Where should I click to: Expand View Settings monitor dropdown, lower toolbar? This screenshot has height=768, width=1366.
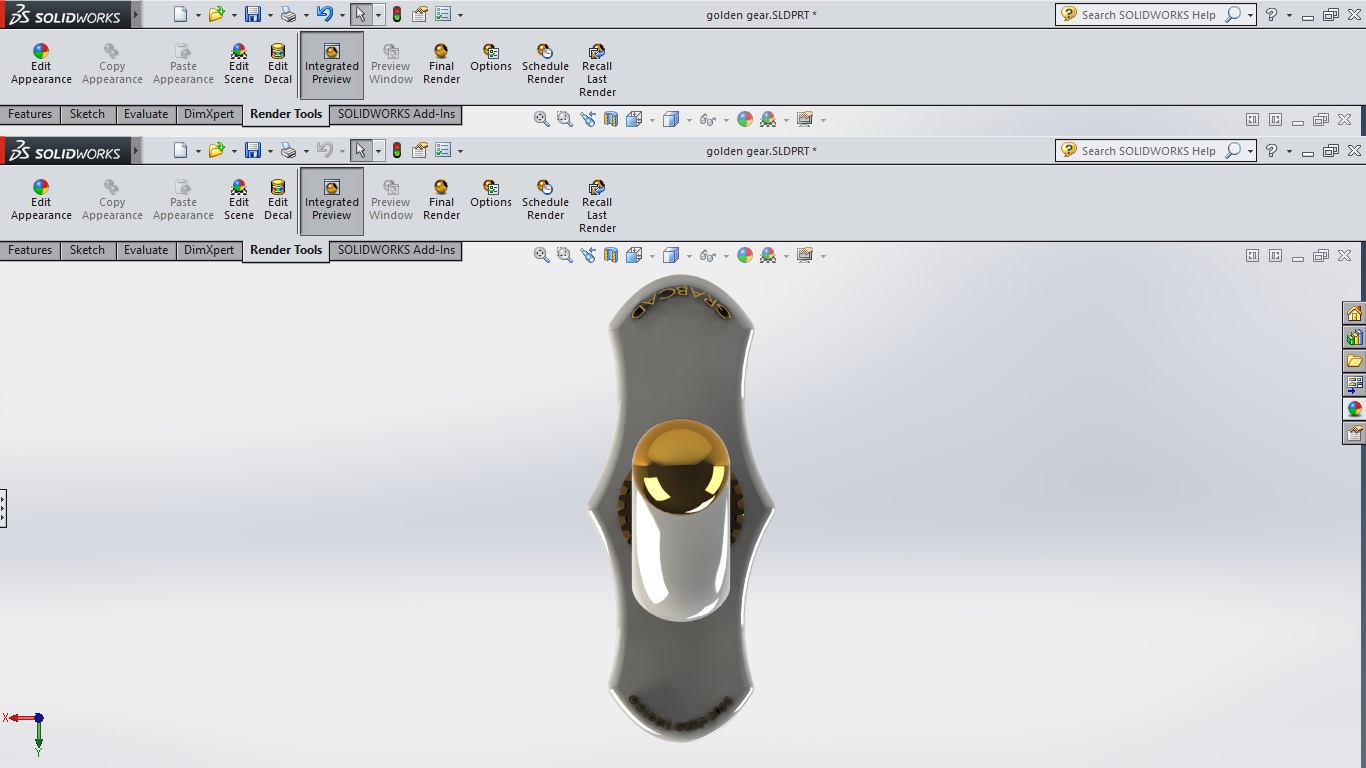click(x=823, y=256)
